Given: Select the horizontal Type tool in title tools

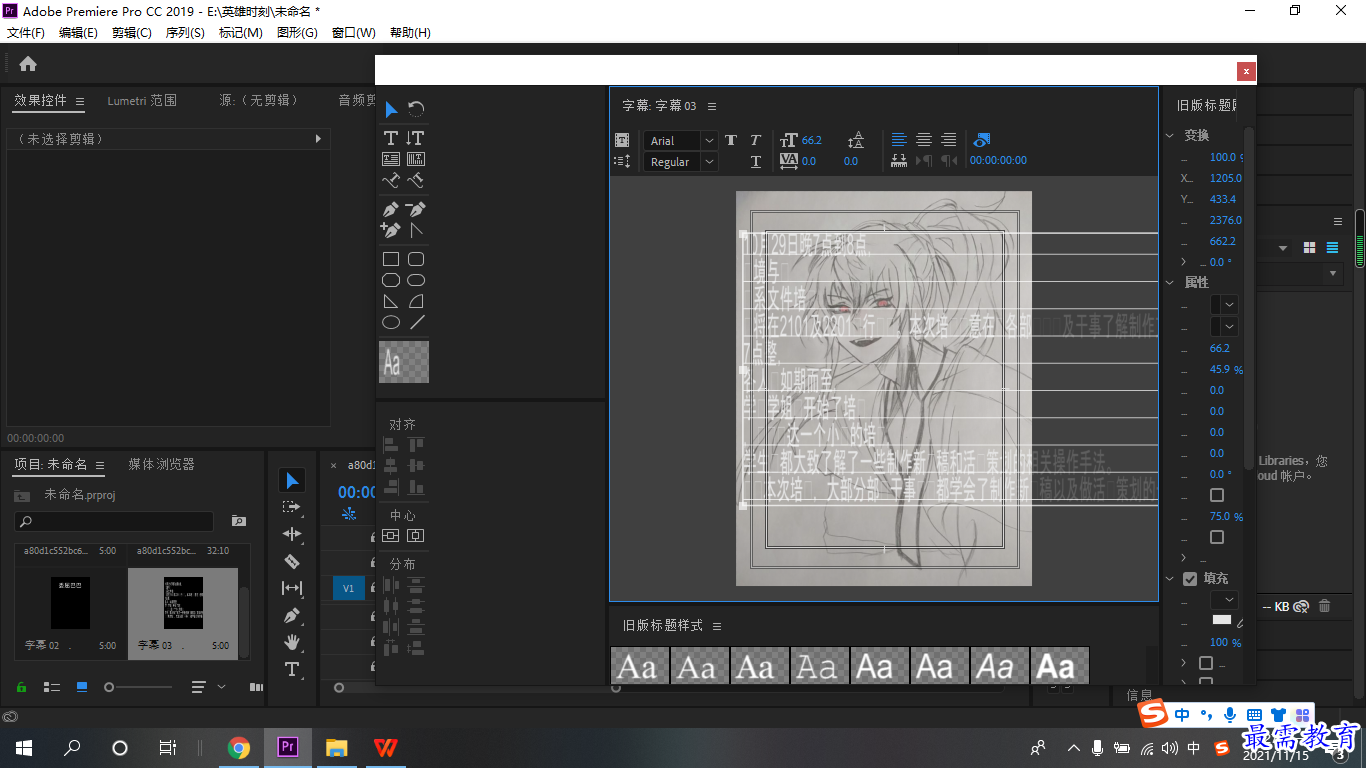Looking at the screenshot, I should pyautogui.click(x=391, y=138).
